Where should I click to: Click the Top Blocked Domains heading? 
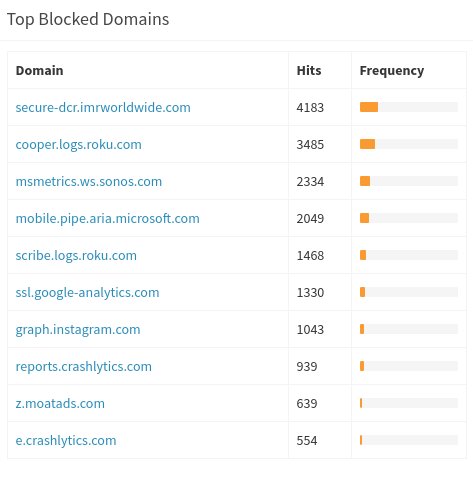[x=88, y=19]
